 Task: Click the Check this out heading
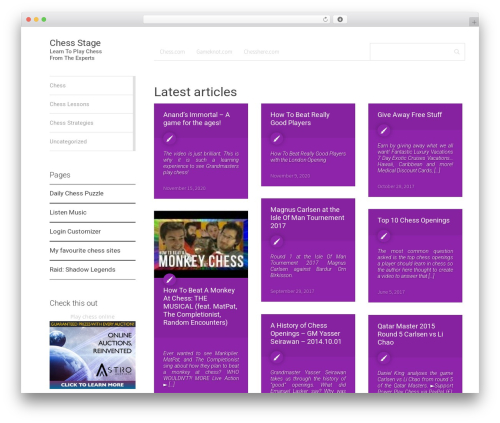point(73,303)
